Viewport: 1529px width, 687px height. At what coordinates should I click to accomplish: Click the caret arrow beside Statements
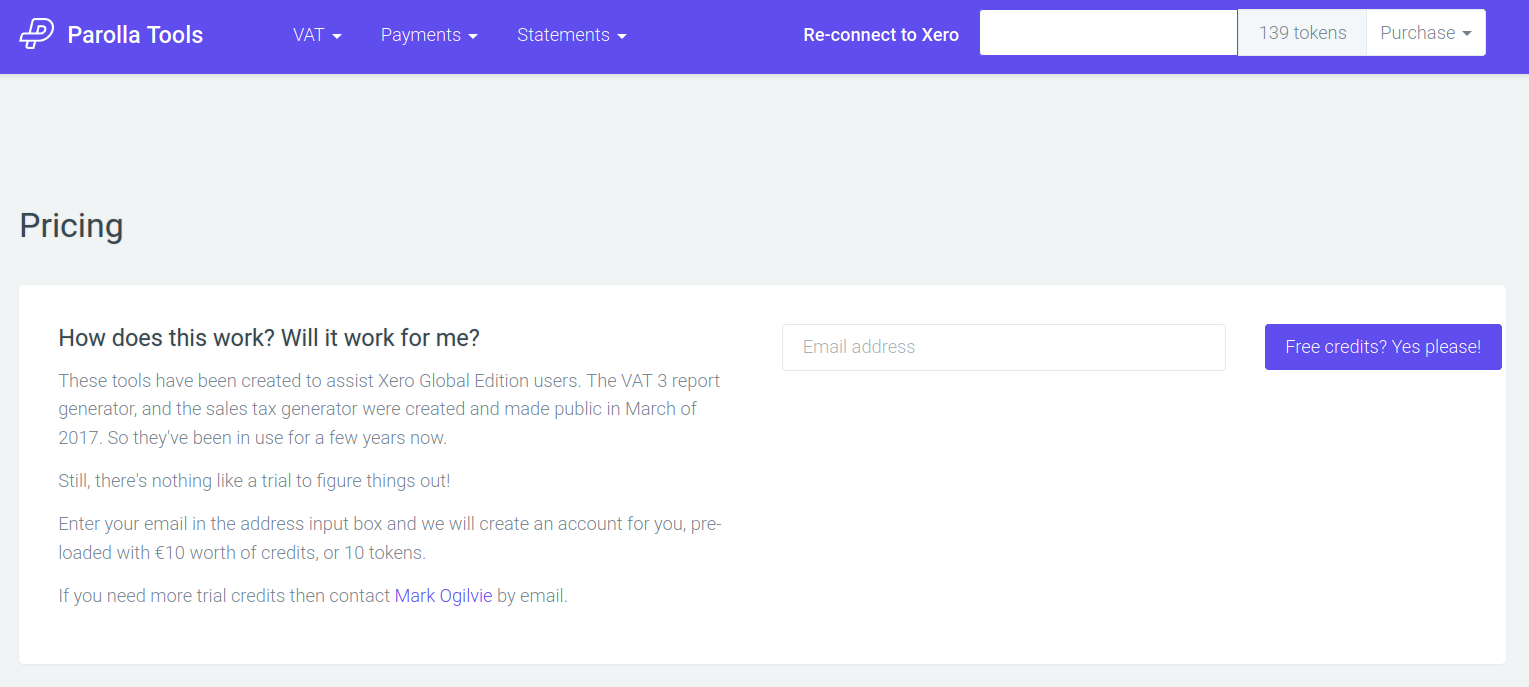pyautogui.click(x=622, y=36)
